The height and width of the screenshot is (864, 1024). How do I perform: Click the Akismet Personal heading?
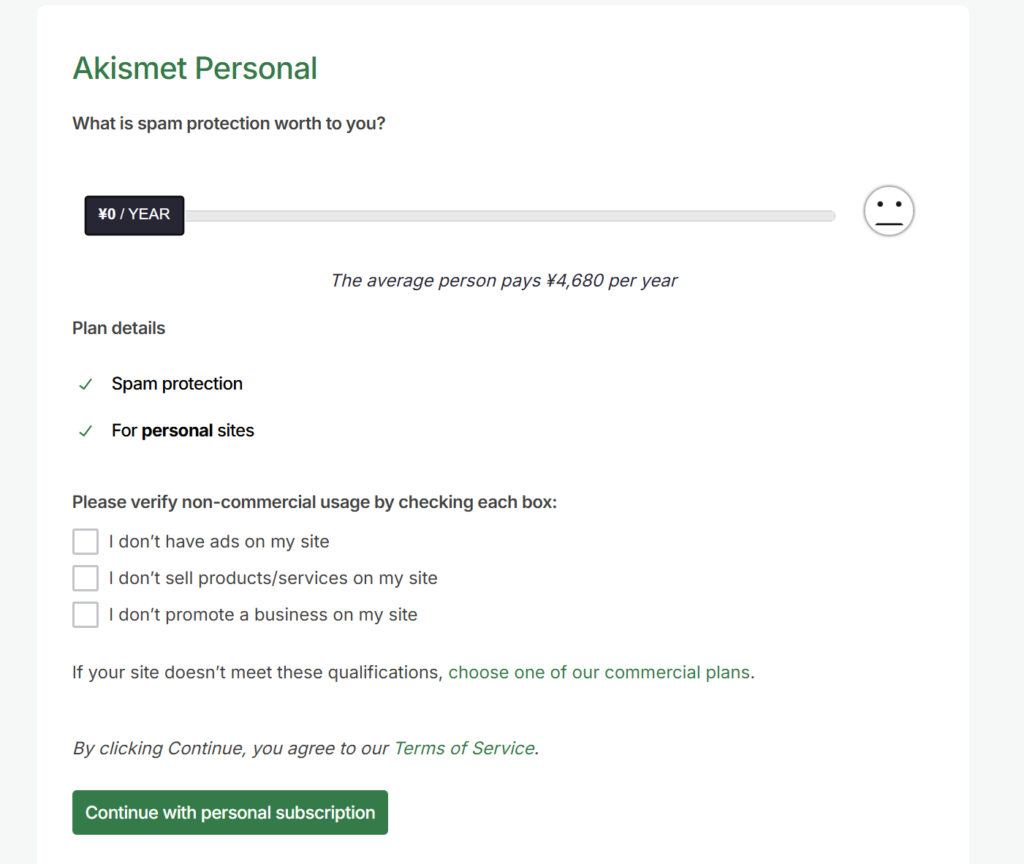point(195,69)
